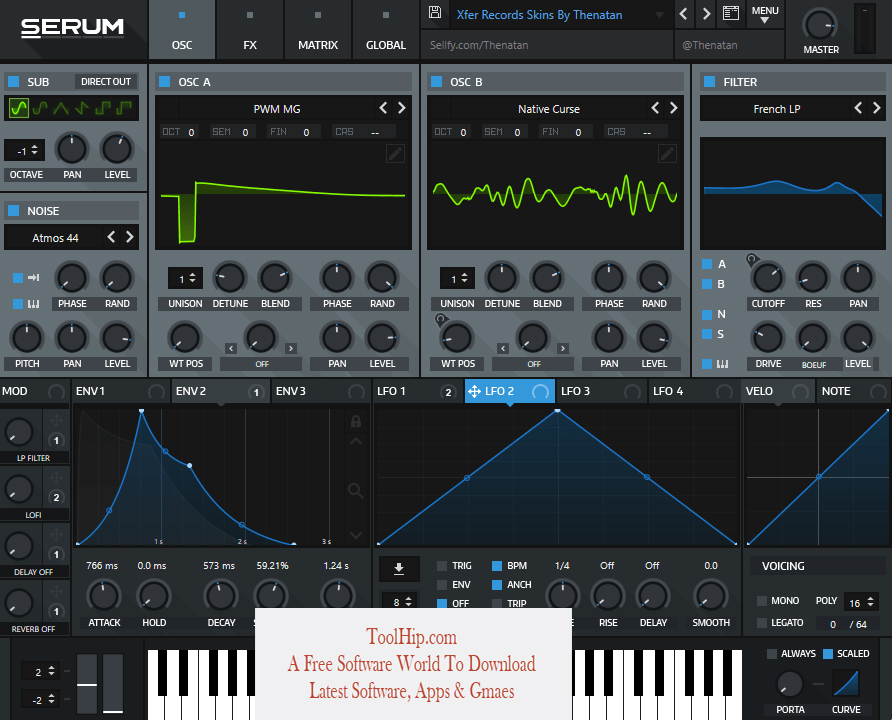Click the LFO 2 drag-to-assign move icon
Screen dimensions: 892x720
pyautogui.click(x=474, y=391)
